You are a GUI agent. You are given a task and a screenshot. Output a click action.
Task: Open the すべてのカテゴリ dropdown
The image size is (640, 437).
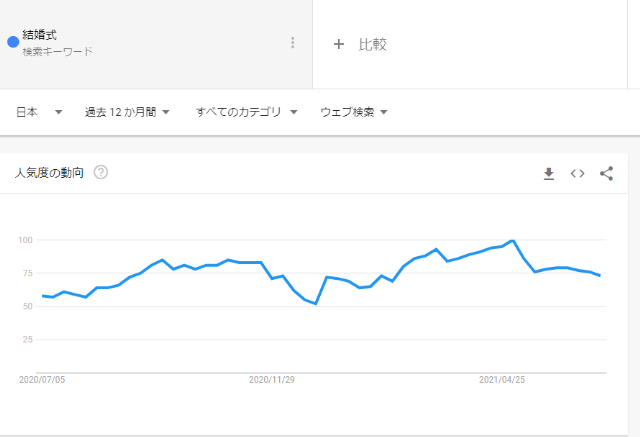pyautogui.click(x=247, y=112)
